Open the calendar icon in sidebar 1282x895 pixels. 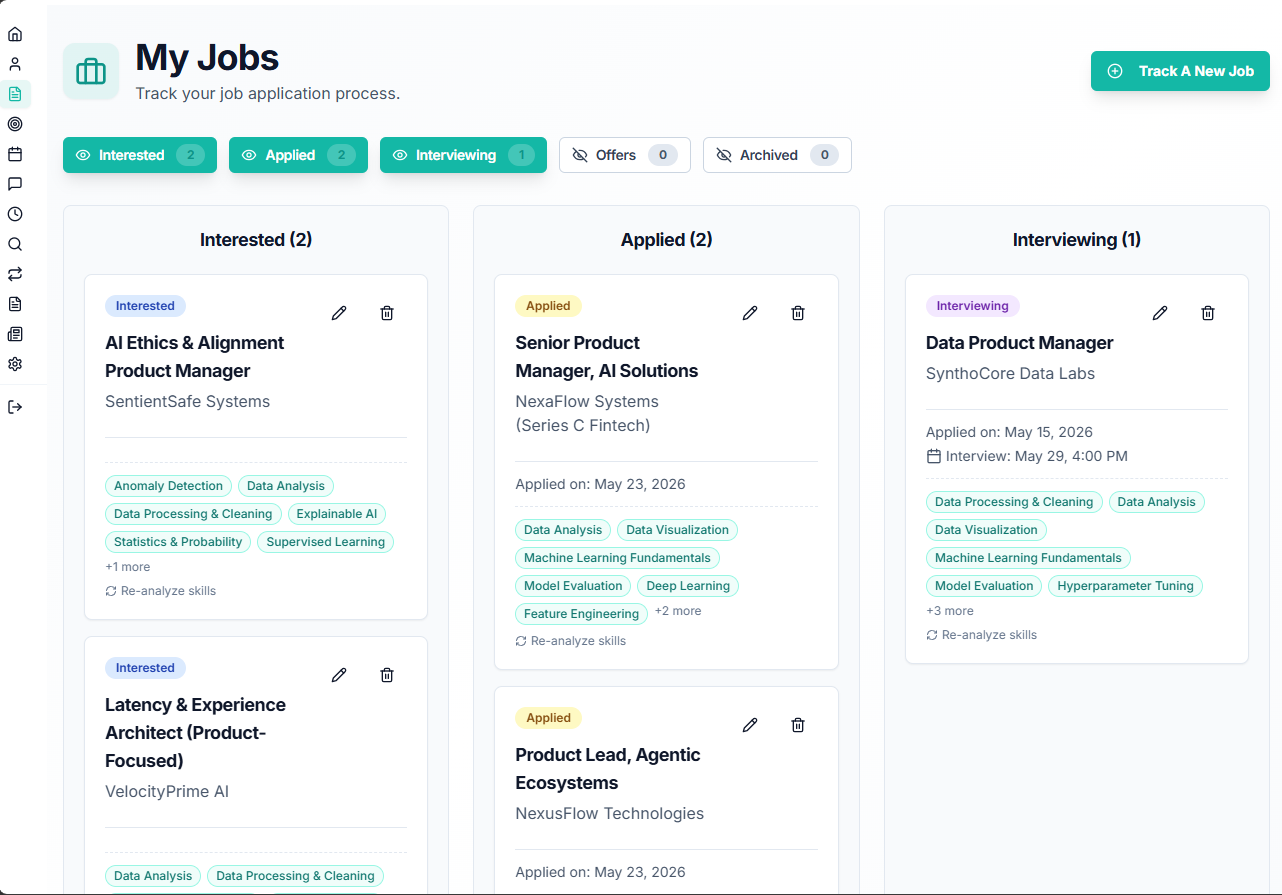coord(15,154)
